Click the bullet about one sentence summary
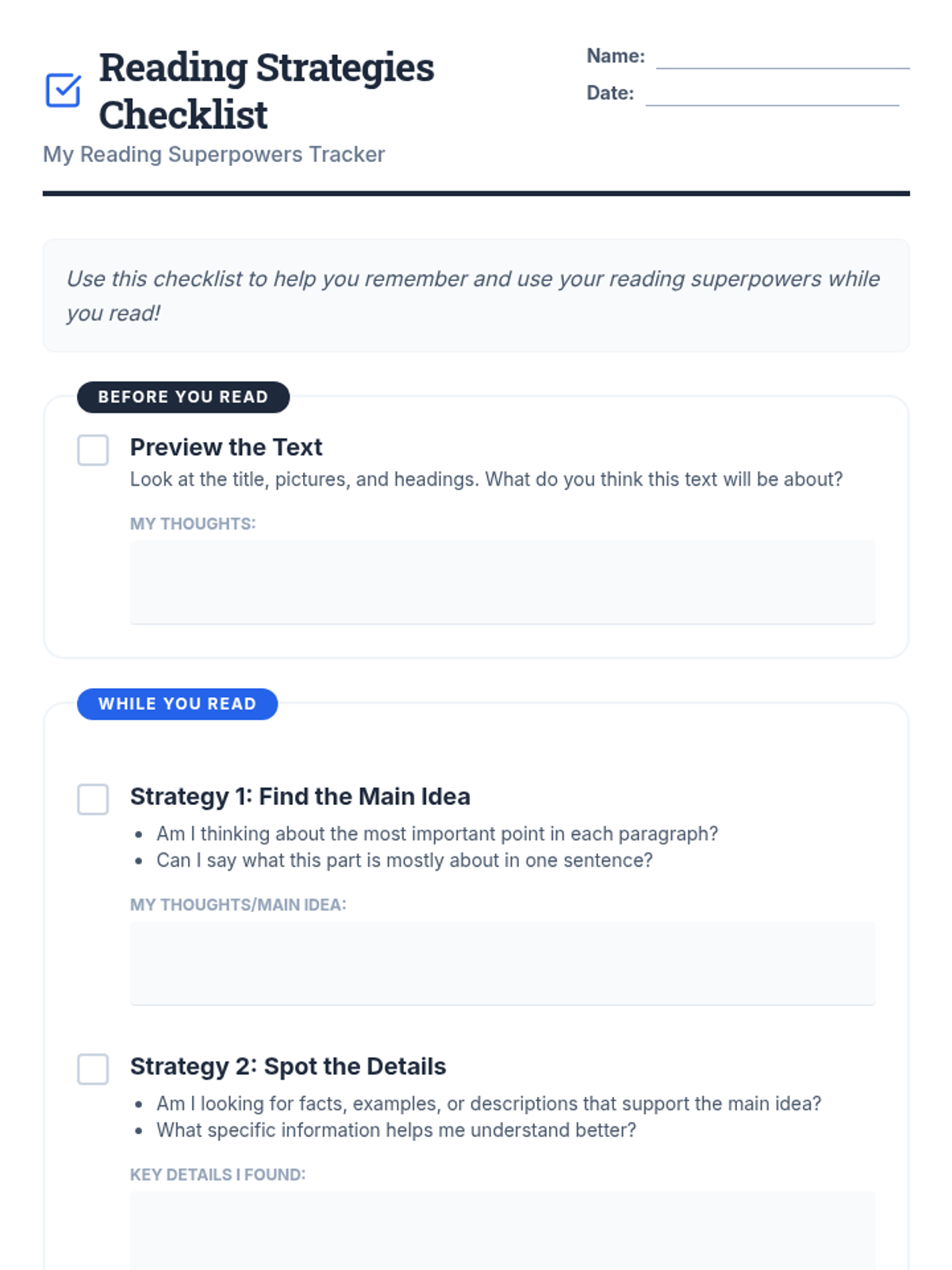 click(405, 860)
